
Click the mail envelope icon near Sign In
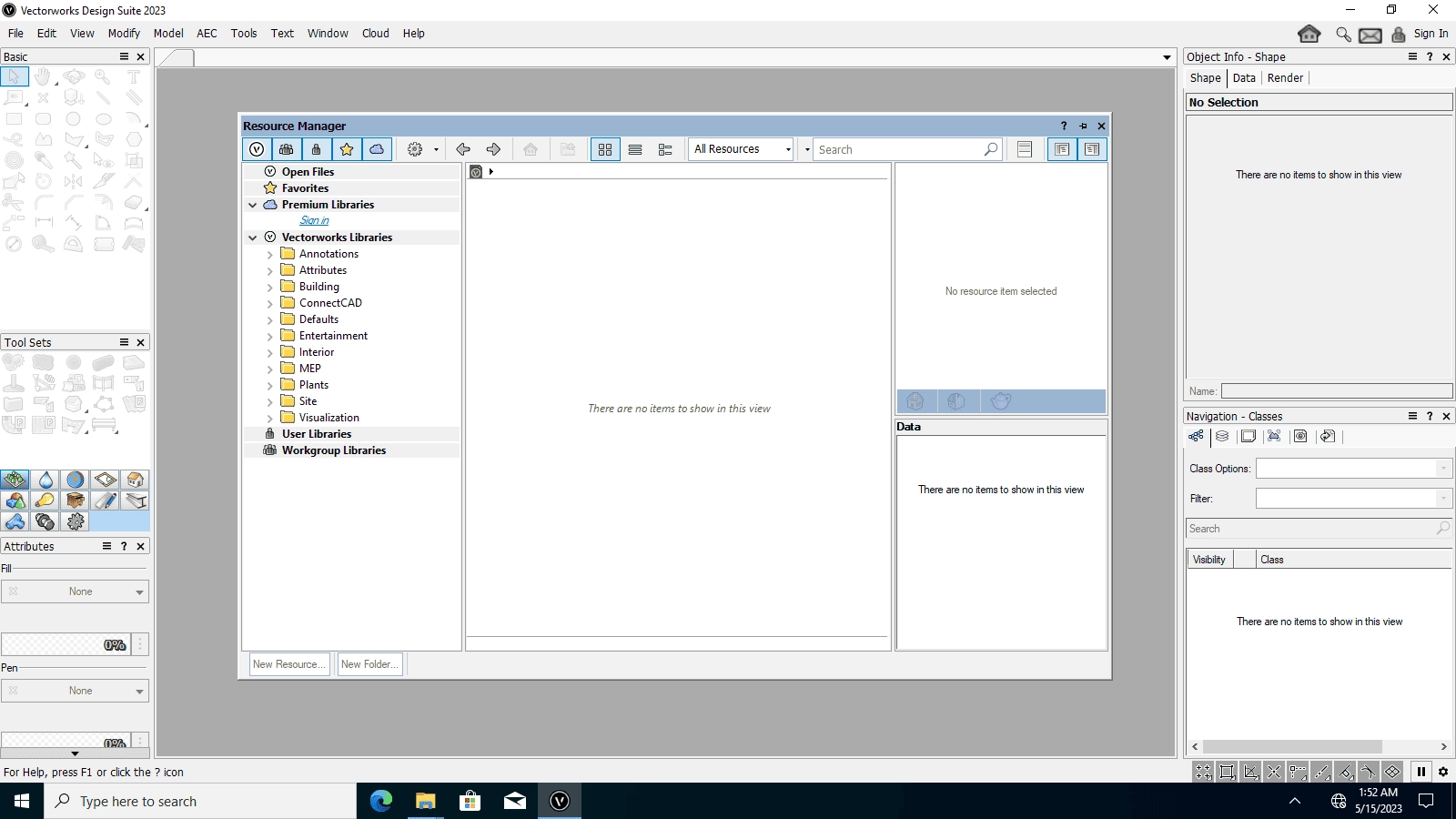(x=1370, y=35)
